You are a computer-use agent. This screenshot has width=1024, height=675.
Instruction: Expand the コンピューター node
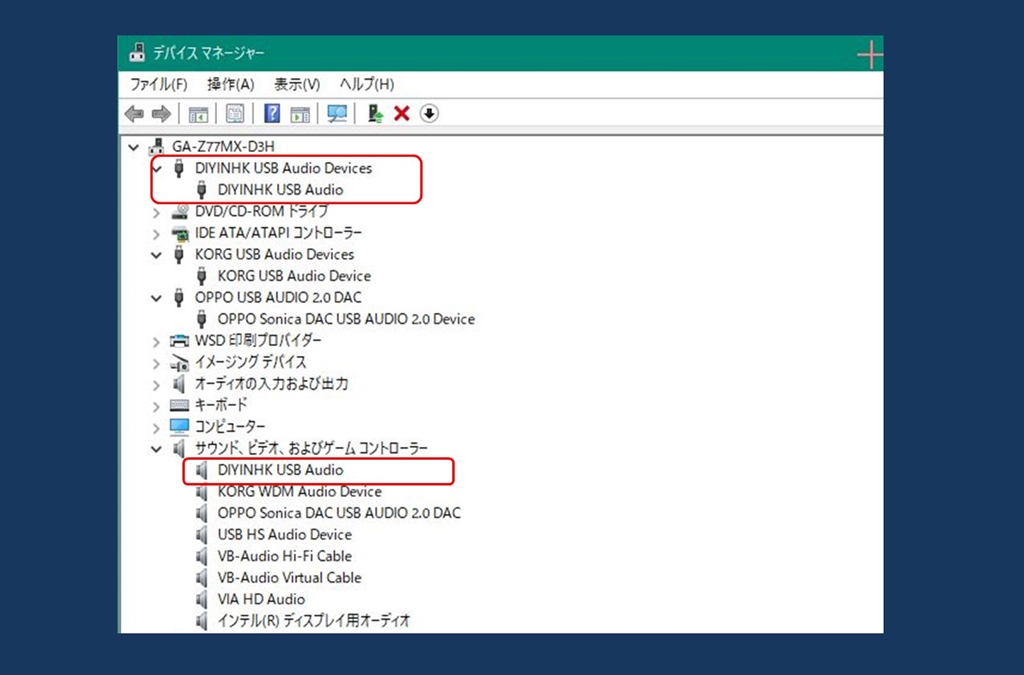[x=156, y=428]
